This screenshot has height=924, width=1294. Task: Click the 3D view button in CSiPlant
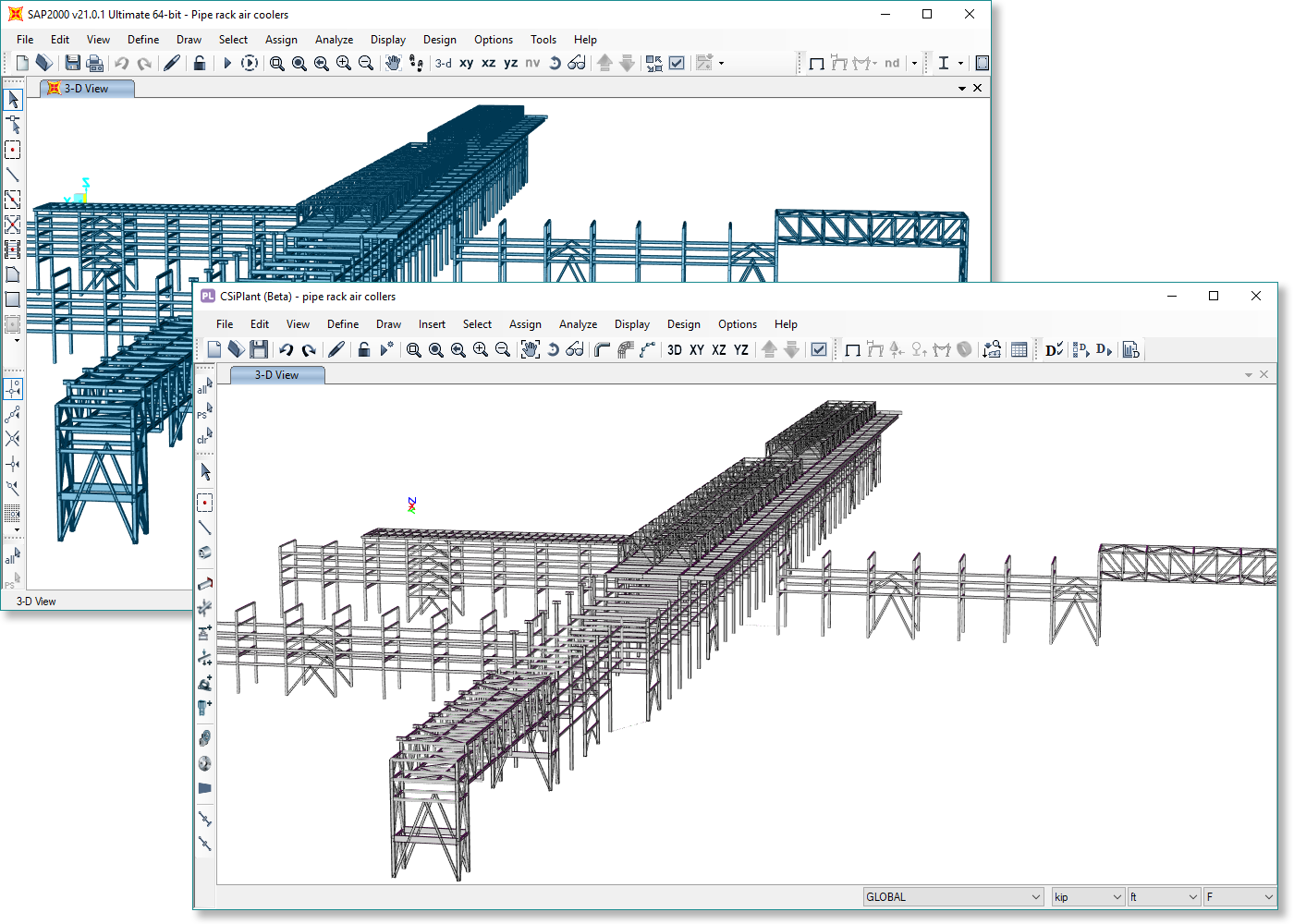click(675, 349)
